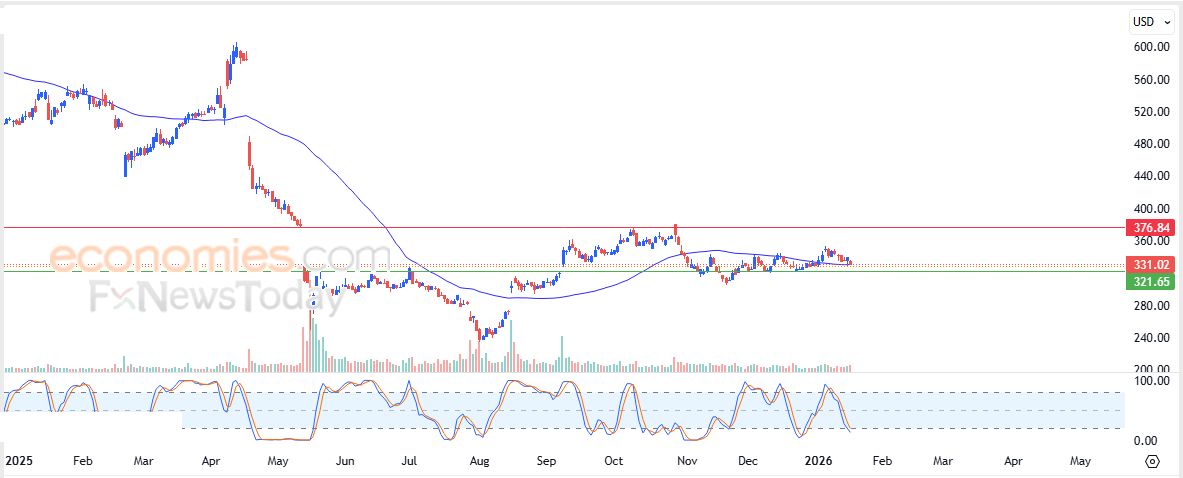Image resolution: width=1183 pixels, height=478 pixels.
Task: Select the Sep month label on time axis
Action: pyautogui.click(x=546, y=461)
